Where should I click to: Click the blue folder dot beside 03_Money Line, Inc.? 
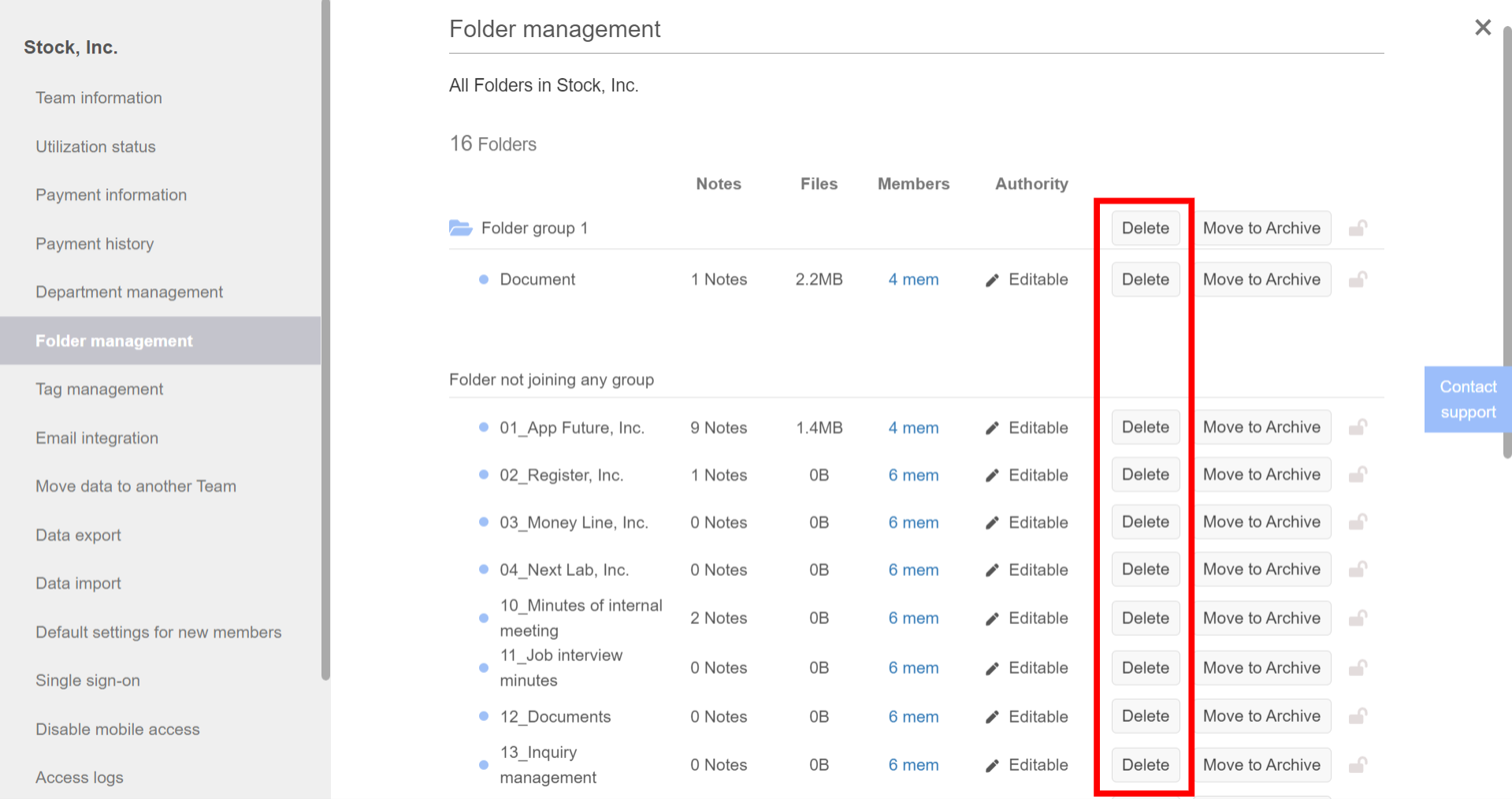pos(483,522)
